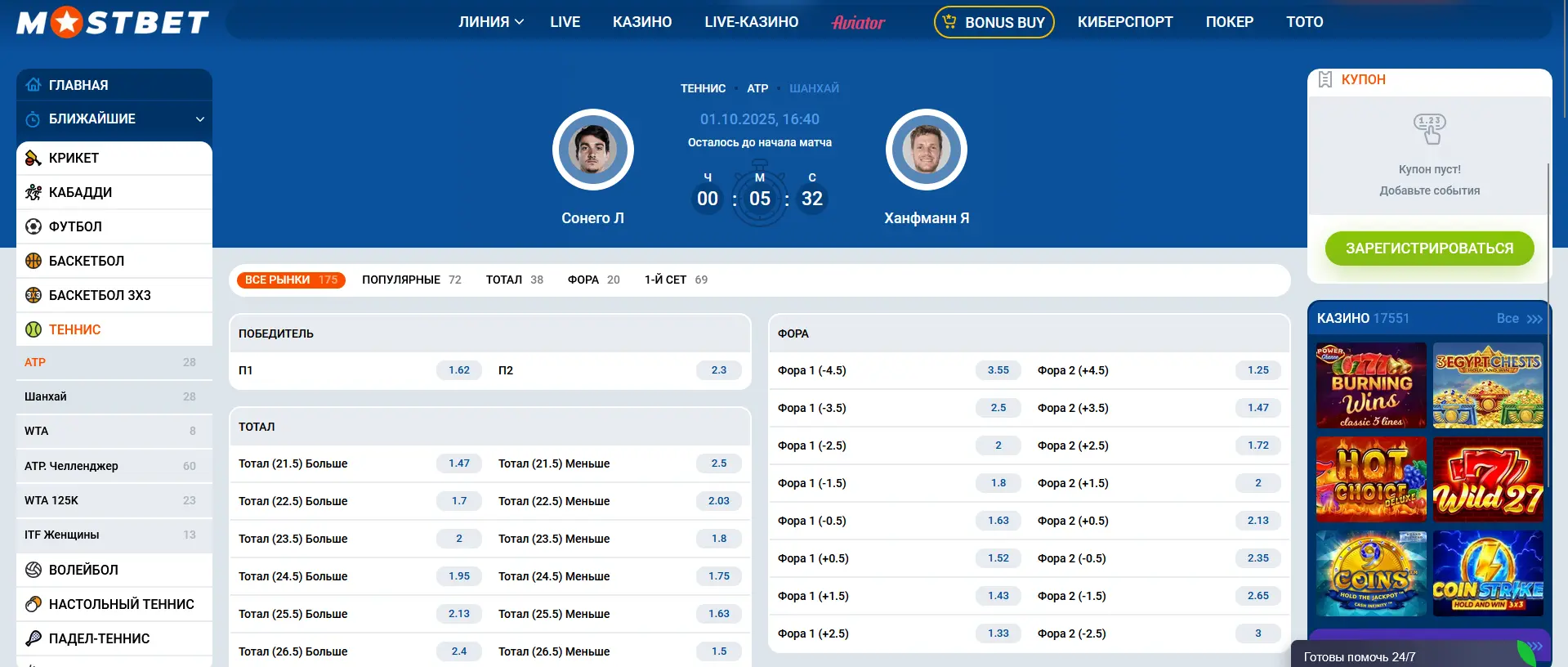Open Sonego player avatar
The image size is (1568, 667).
592,150
